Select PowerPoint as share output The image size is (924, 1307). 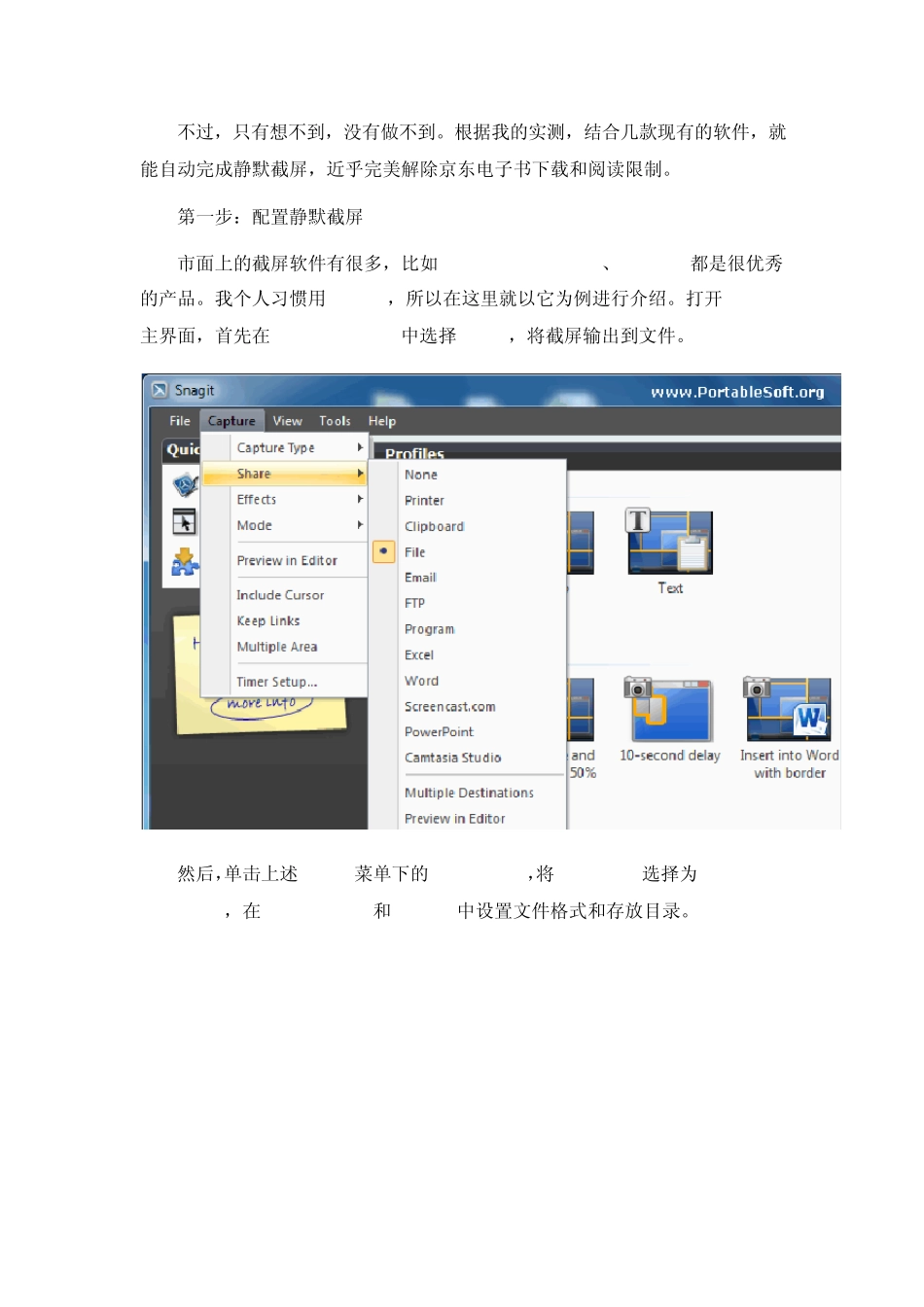(x=468, y=731)
